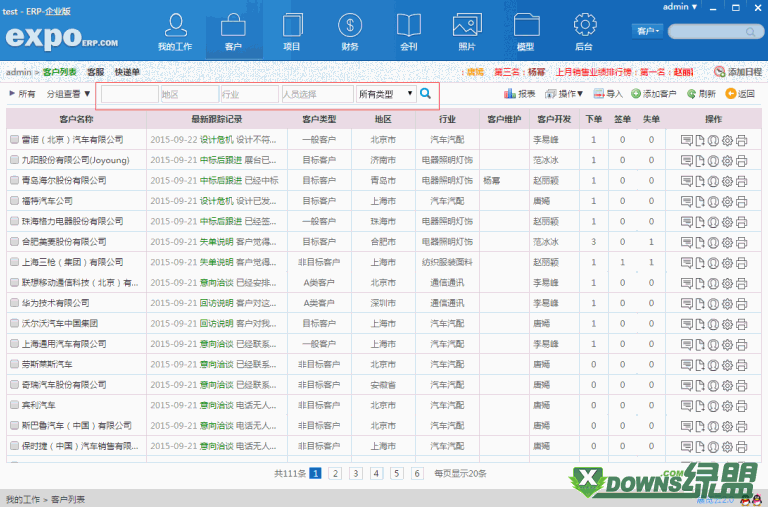
Task: Switch to 客户列表 tab
Action: [60, 72]
